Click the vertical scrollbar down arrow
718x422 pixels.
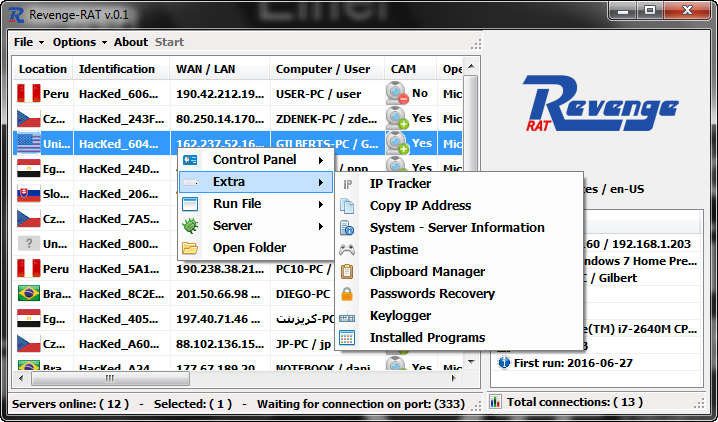(x=471, y=362)
